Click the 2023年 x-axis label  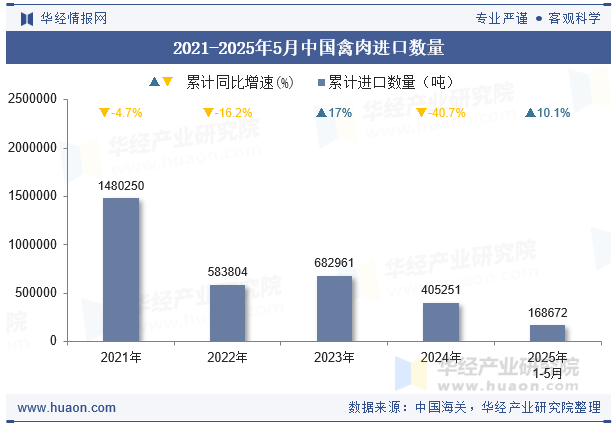(334, 357)
